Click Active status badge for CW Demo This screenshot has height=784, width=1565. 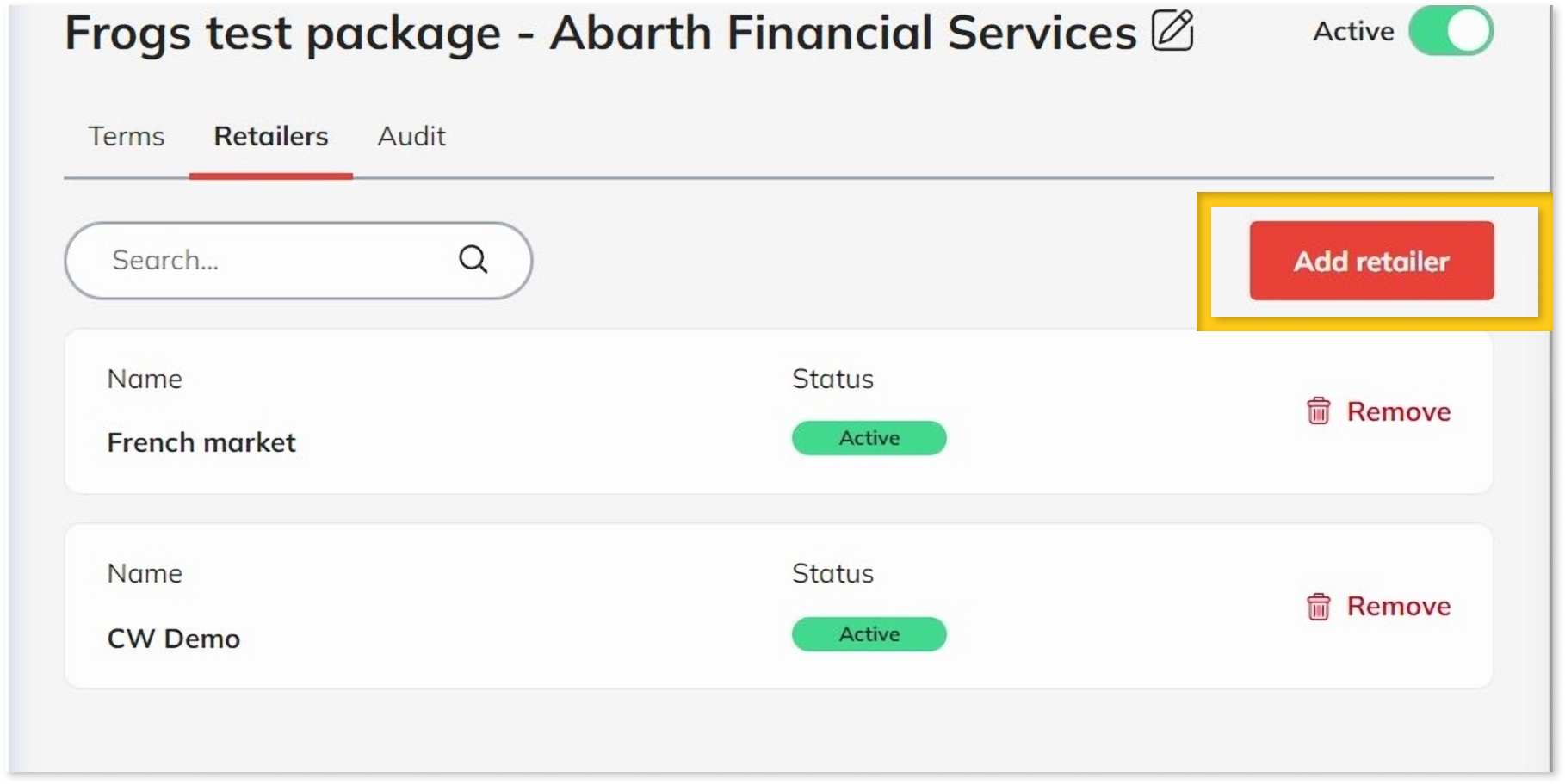869,634
